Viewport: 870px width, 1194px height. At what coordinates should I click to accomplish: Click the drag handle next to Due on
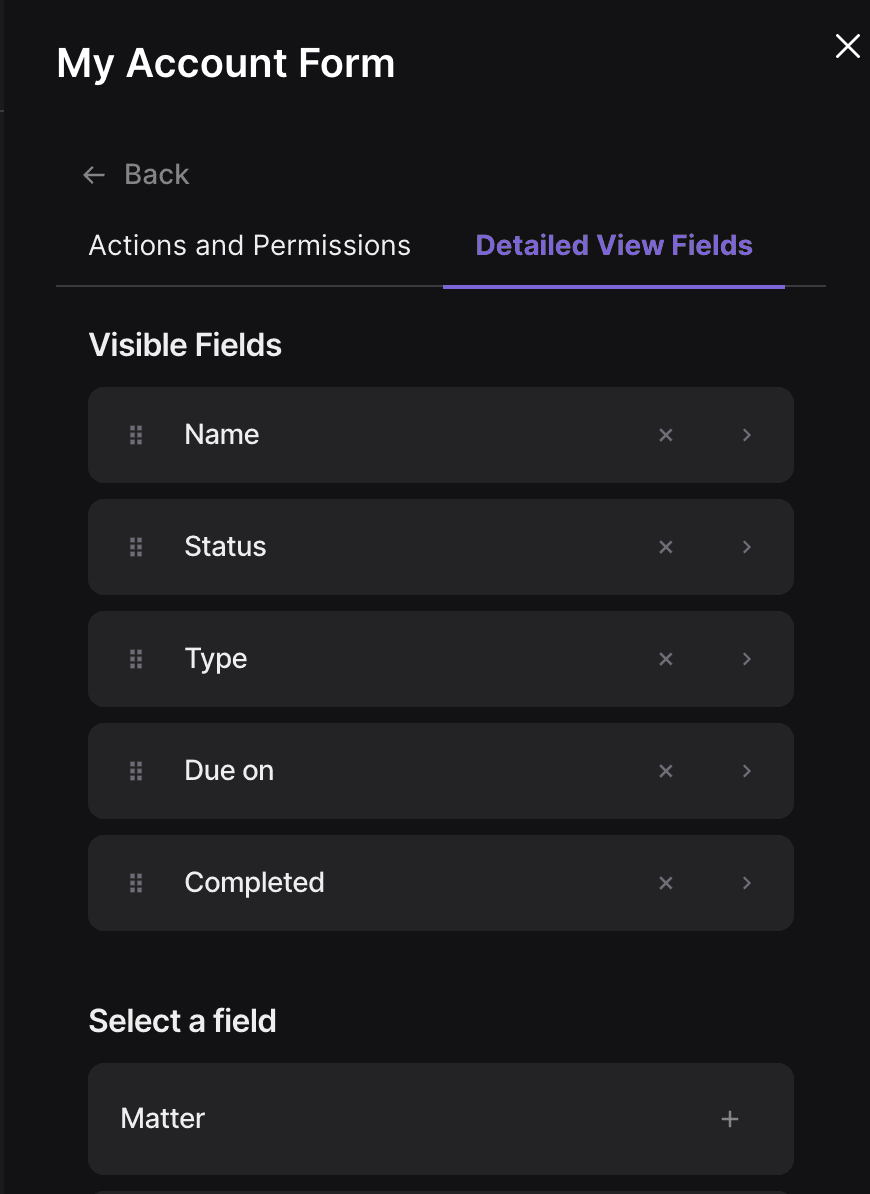pyautogui.click(x=136, y=771)
